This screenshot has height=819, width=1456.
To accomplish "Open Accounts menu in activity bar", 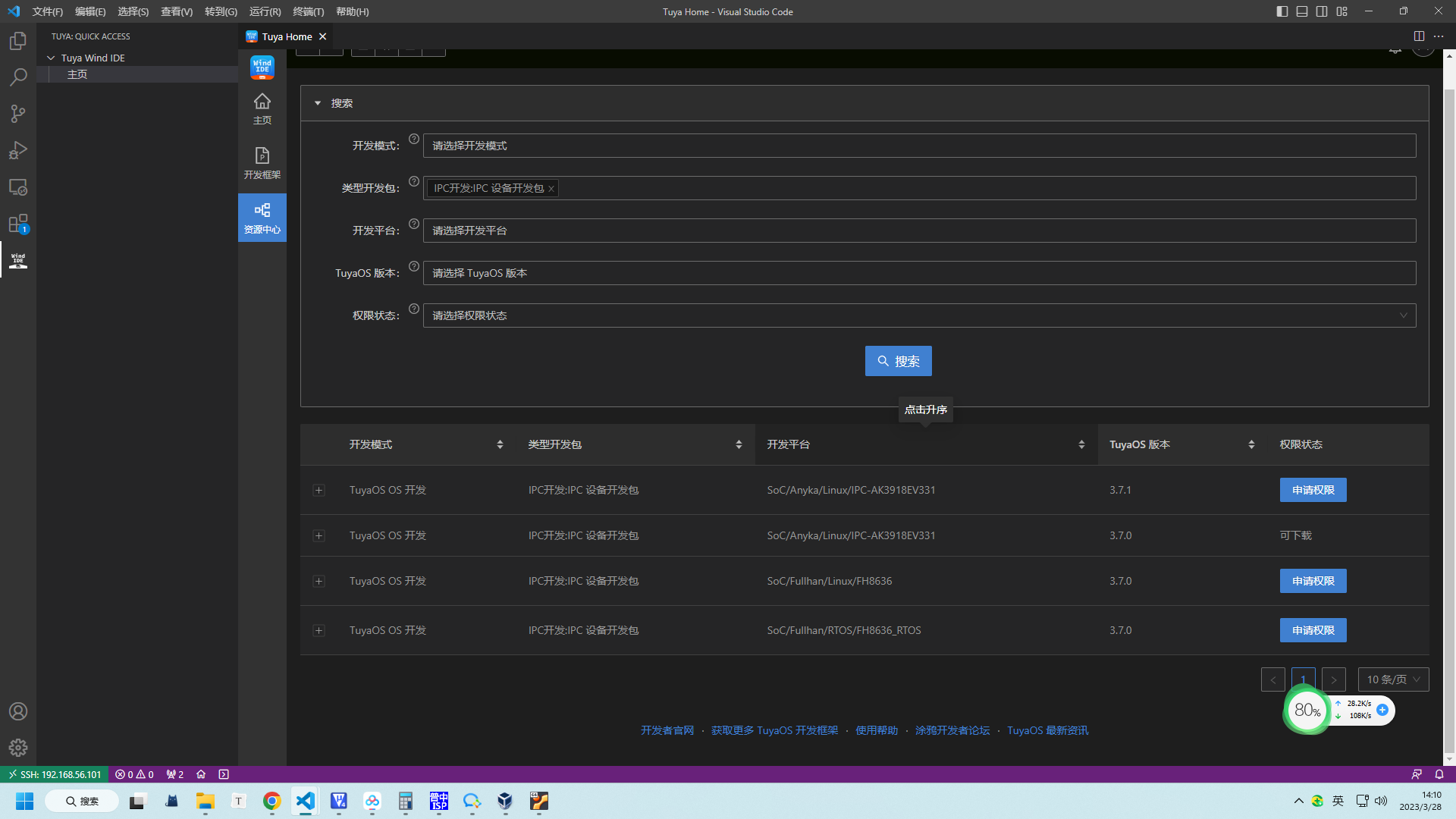I will (x=18, y=711).
